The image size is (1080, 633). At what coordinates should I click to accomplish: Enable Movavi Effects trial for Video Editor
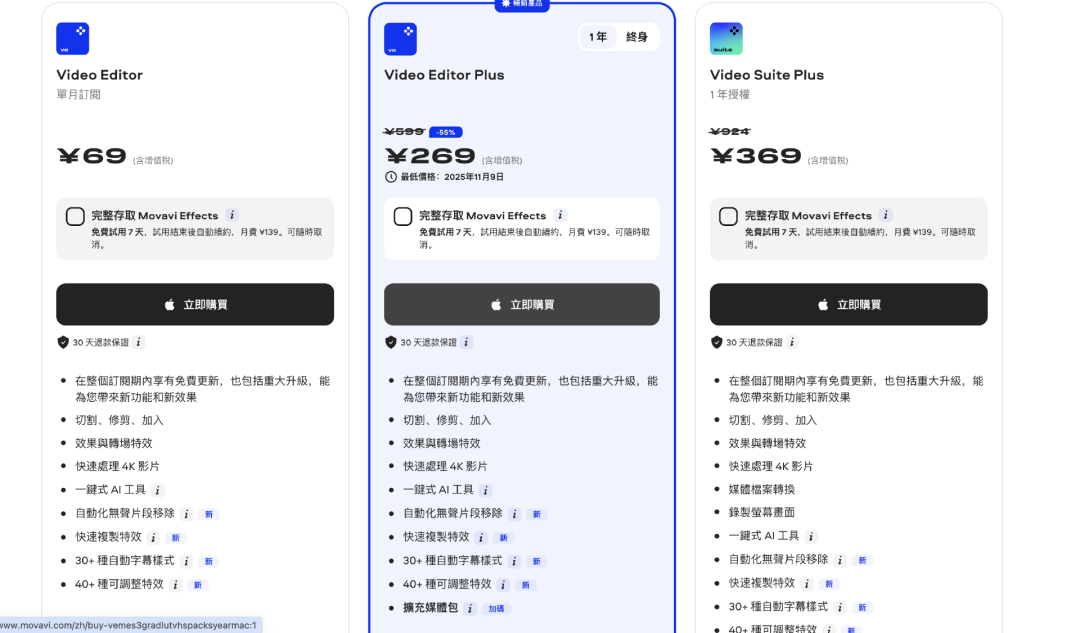[75, 215]
